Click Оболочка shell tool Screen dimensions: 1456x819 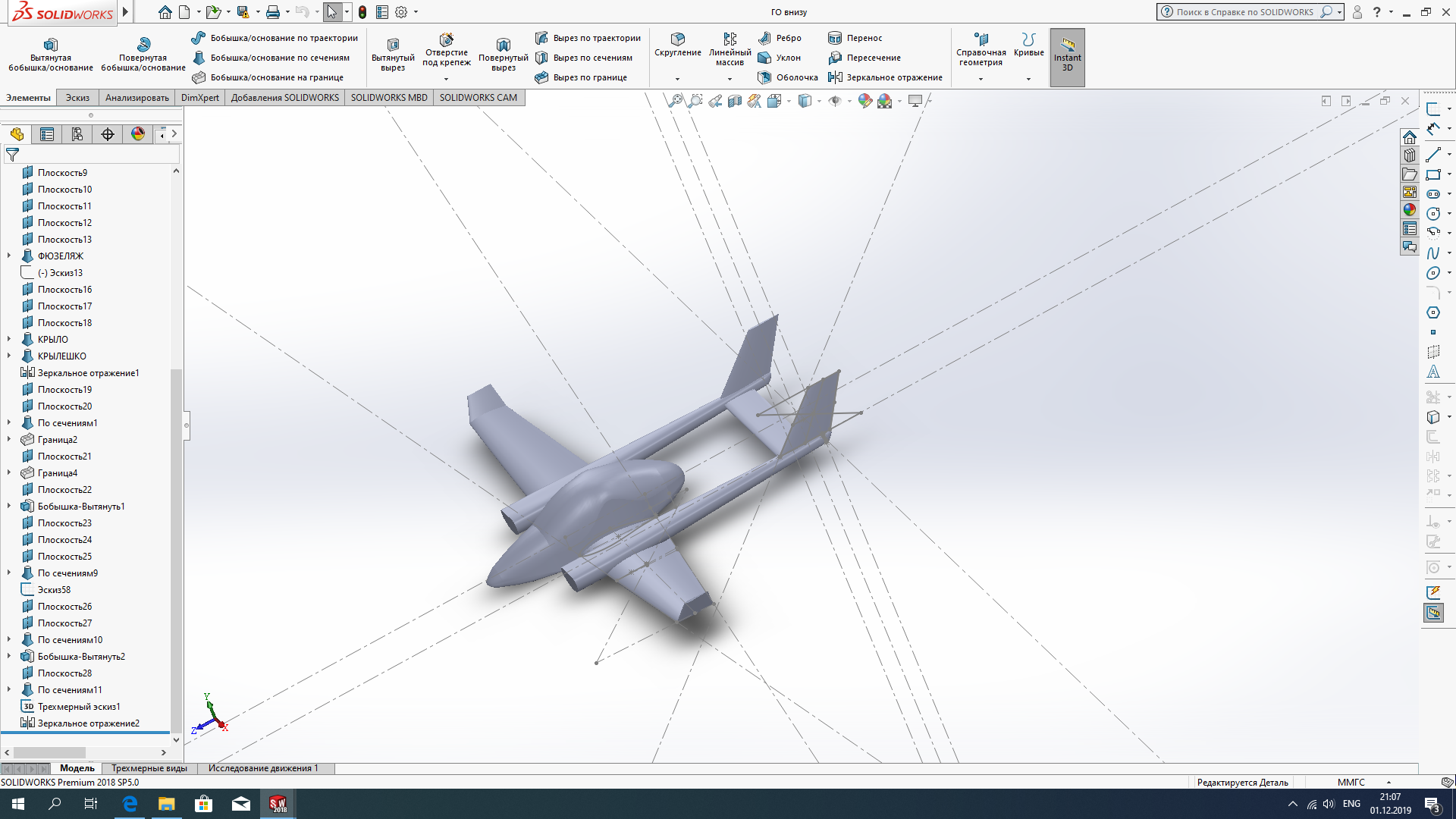789,77
